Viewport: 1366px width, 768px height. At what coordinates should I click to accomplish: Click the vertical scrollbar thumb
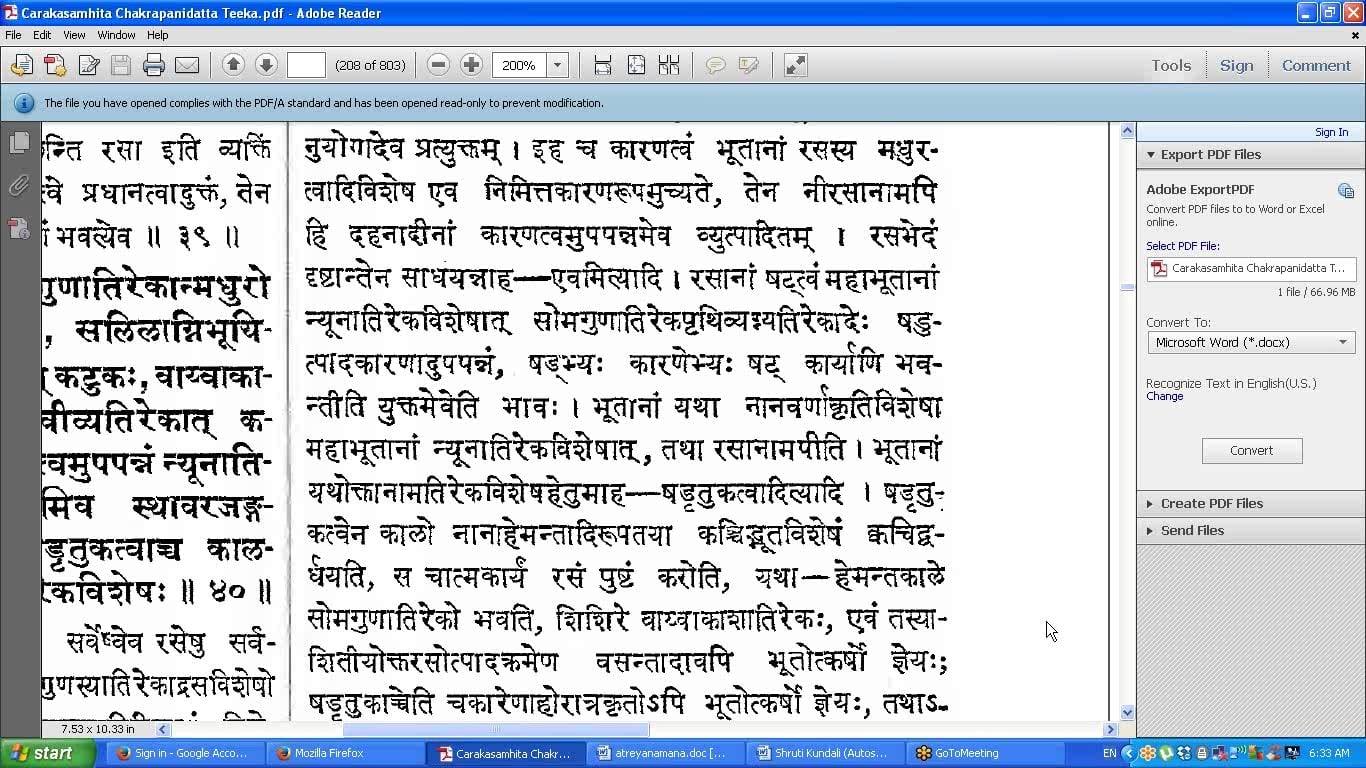[x=1127, y=288]
